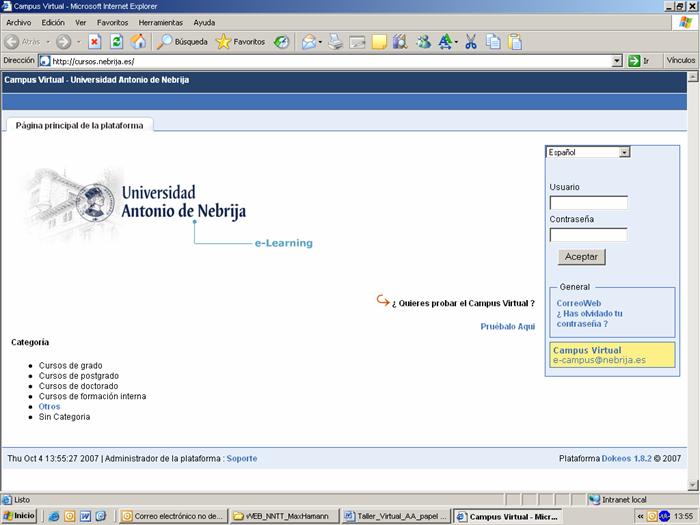Open the Dokeos 1.8.2 link
The height and width of the screenshot is (525, 700).
pyautogui.click(x=626, y=458)
